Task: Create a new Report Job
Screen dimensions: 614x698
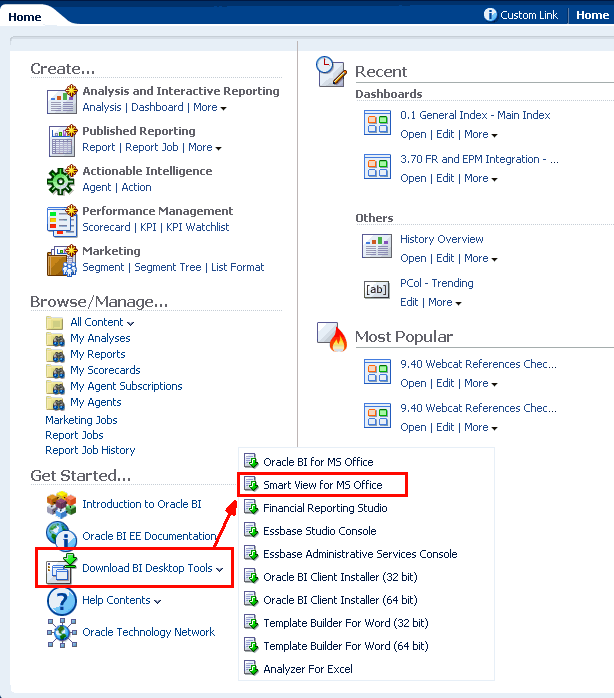Action: pyautogui.click(x=152, y=147)
